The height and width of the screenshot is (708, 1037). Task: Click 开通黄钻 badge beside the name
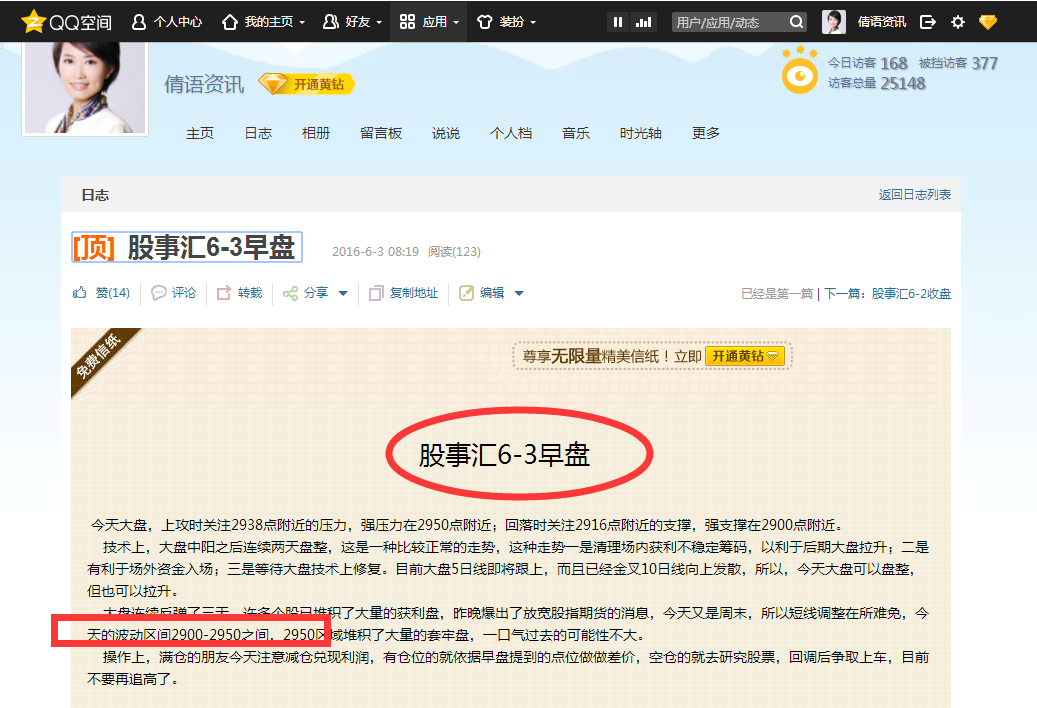point(307,84)
